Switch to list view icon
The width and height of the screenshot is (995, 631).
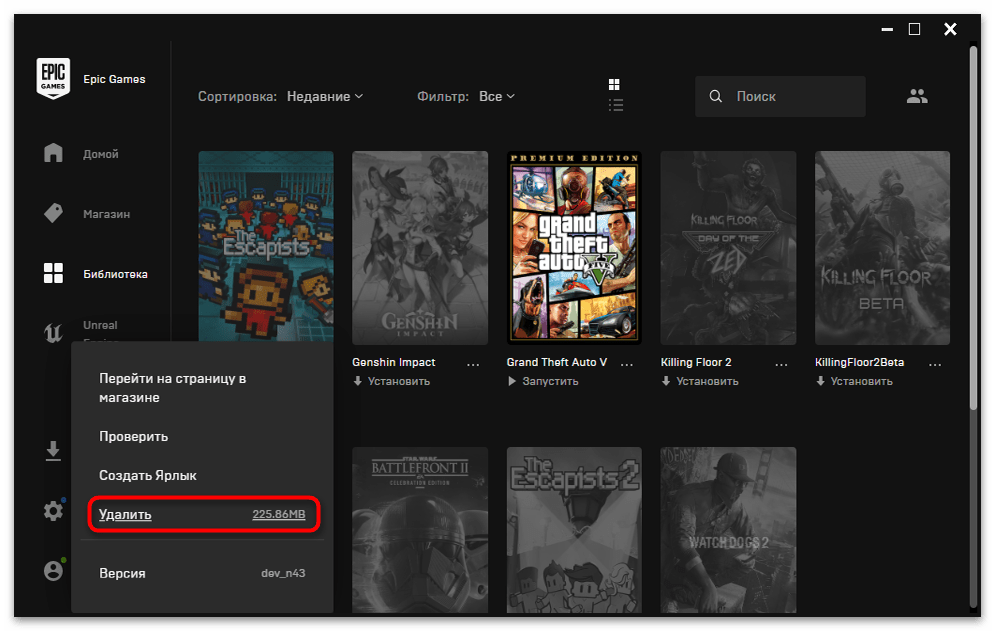(x=616, y=105)
